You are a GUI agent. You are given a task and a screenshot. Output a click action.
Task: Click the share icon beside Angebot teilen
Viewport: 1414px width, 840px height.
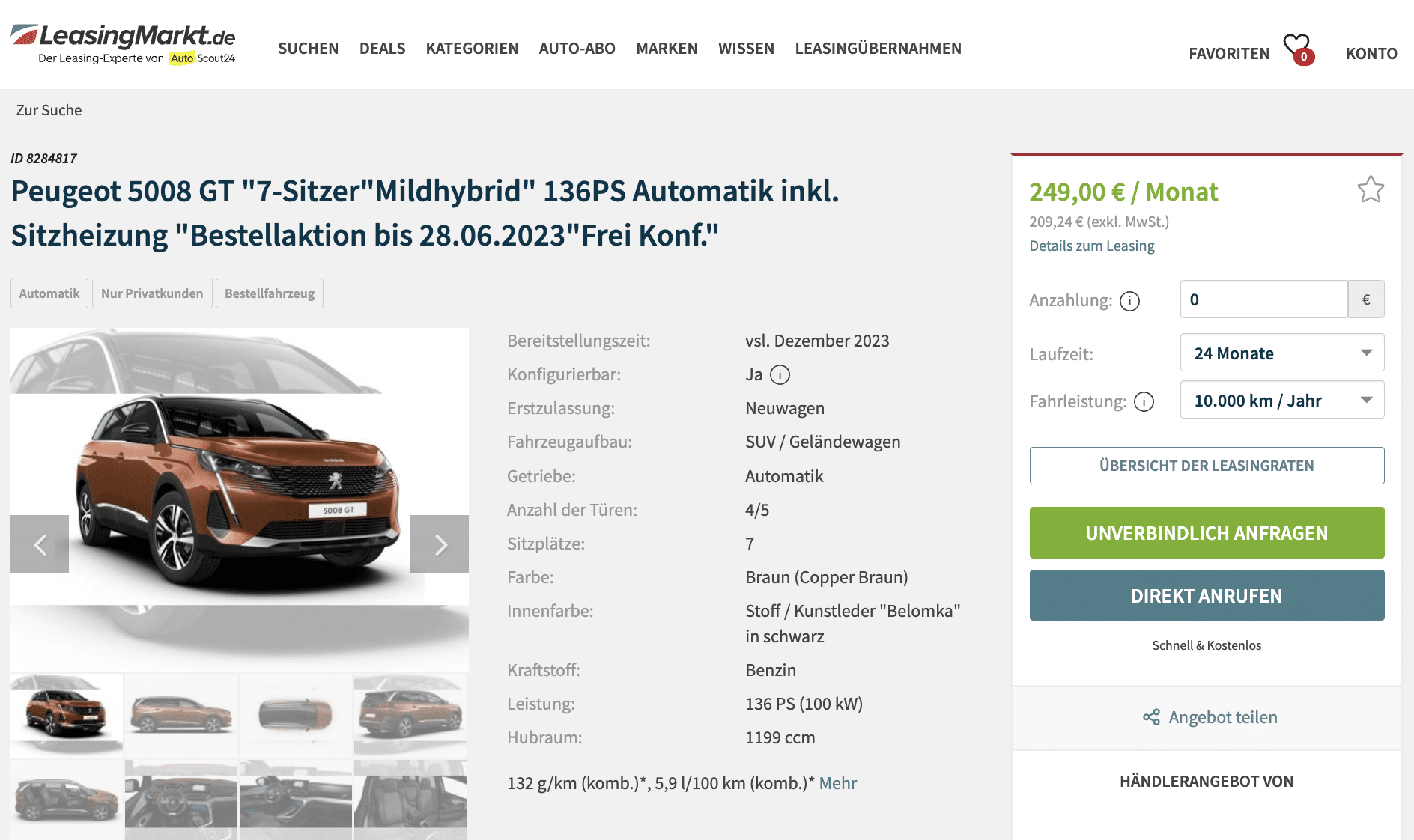click(x=1151, y=717)
